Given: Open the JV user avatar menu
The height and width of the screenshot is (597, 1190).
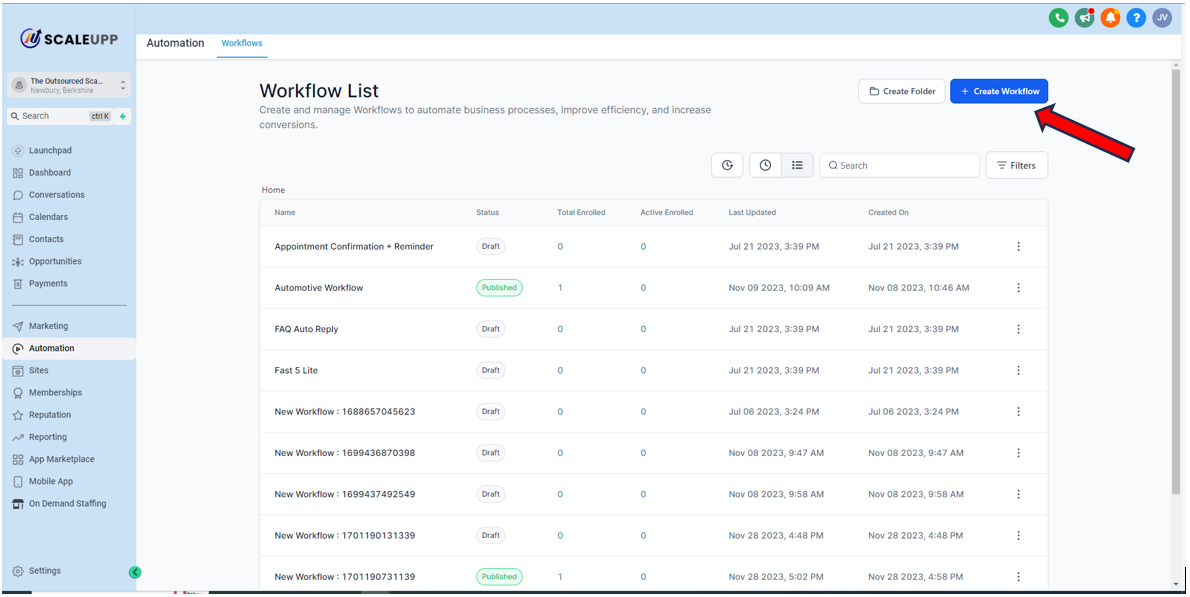Looking at the screenshot, I should tap(1162, 18).
